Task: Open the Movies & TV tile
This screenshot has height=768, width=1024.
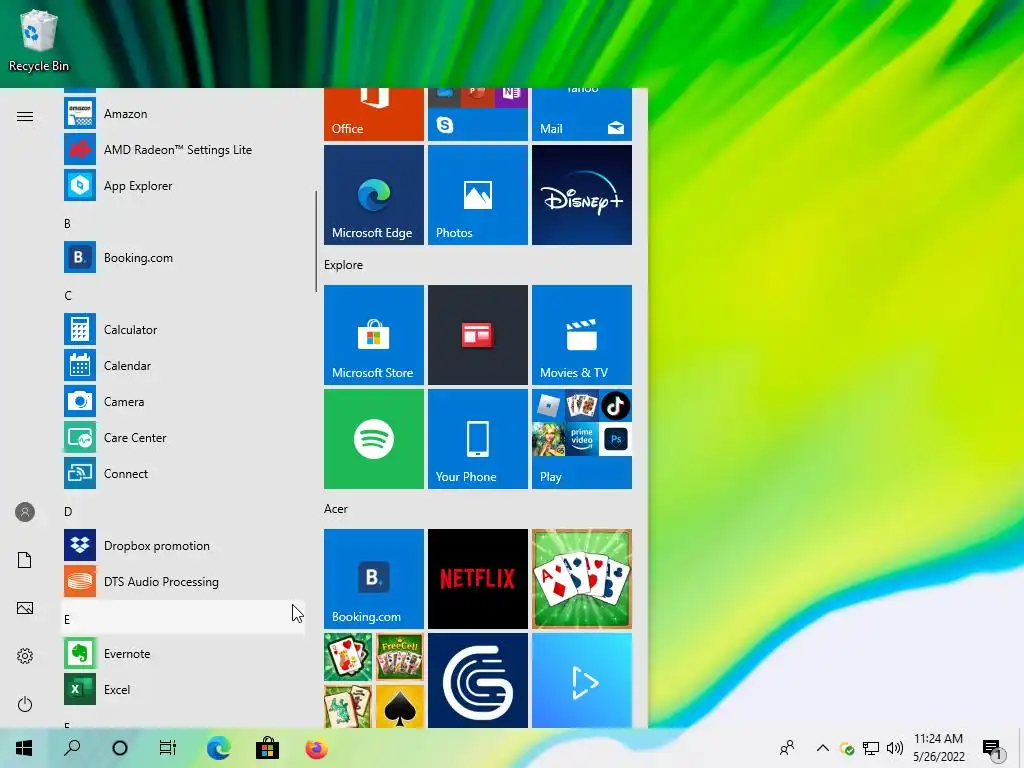Action: 582,334
